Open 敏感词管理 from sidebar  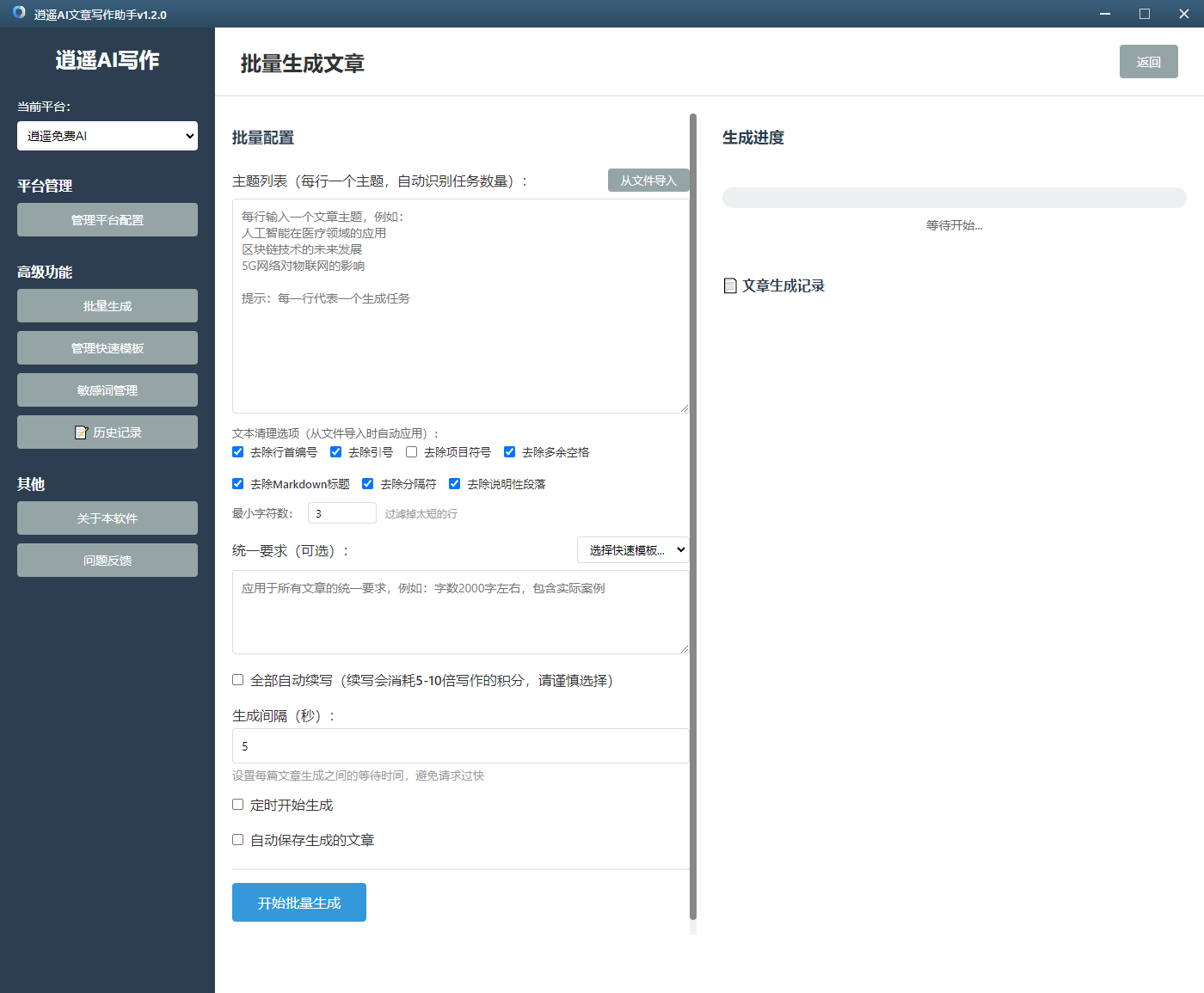pos(107,390)
